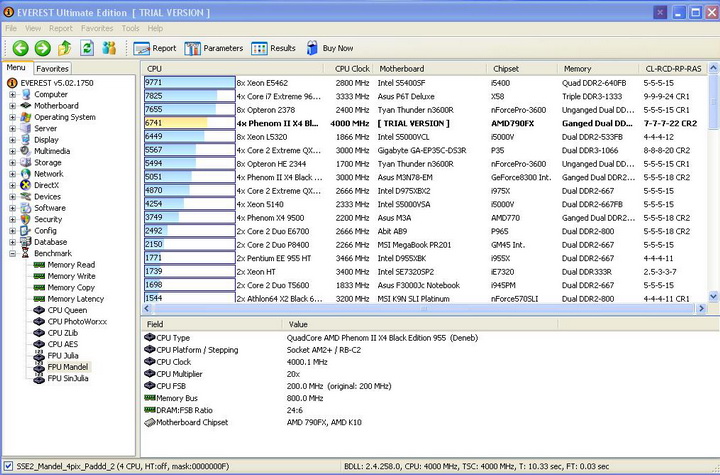Select the Database icon in tree

click(26, 242)
